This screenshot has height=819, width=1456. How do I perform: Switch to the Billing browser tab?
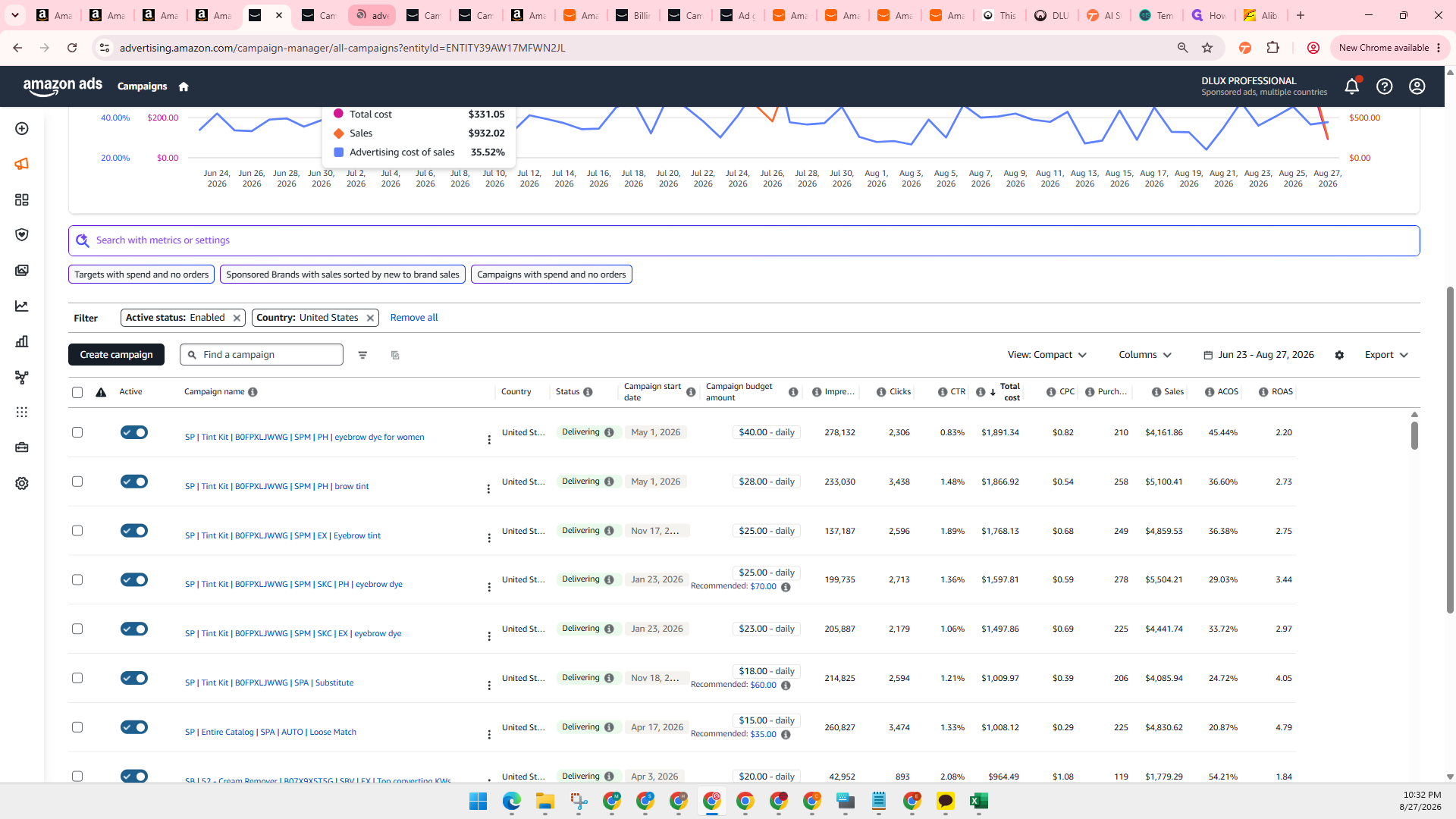pyautogui.click(x=633, y=15)
